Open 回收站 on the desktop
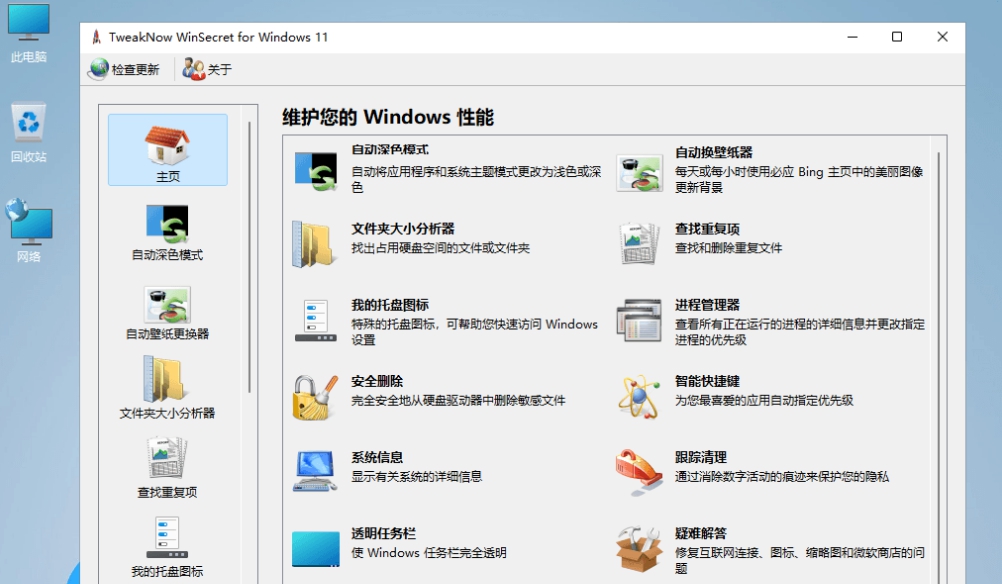 pos(29,132)
